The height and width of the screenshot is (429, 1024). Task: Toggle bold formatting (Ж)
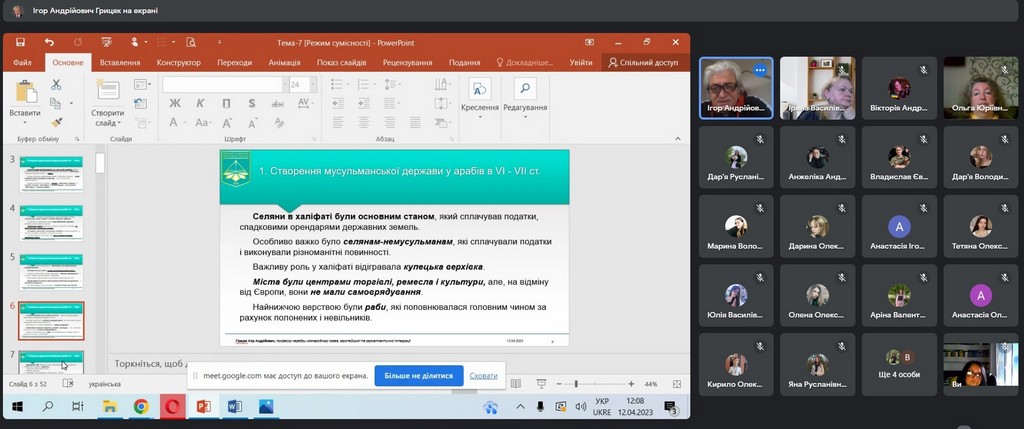coord(175,103)
